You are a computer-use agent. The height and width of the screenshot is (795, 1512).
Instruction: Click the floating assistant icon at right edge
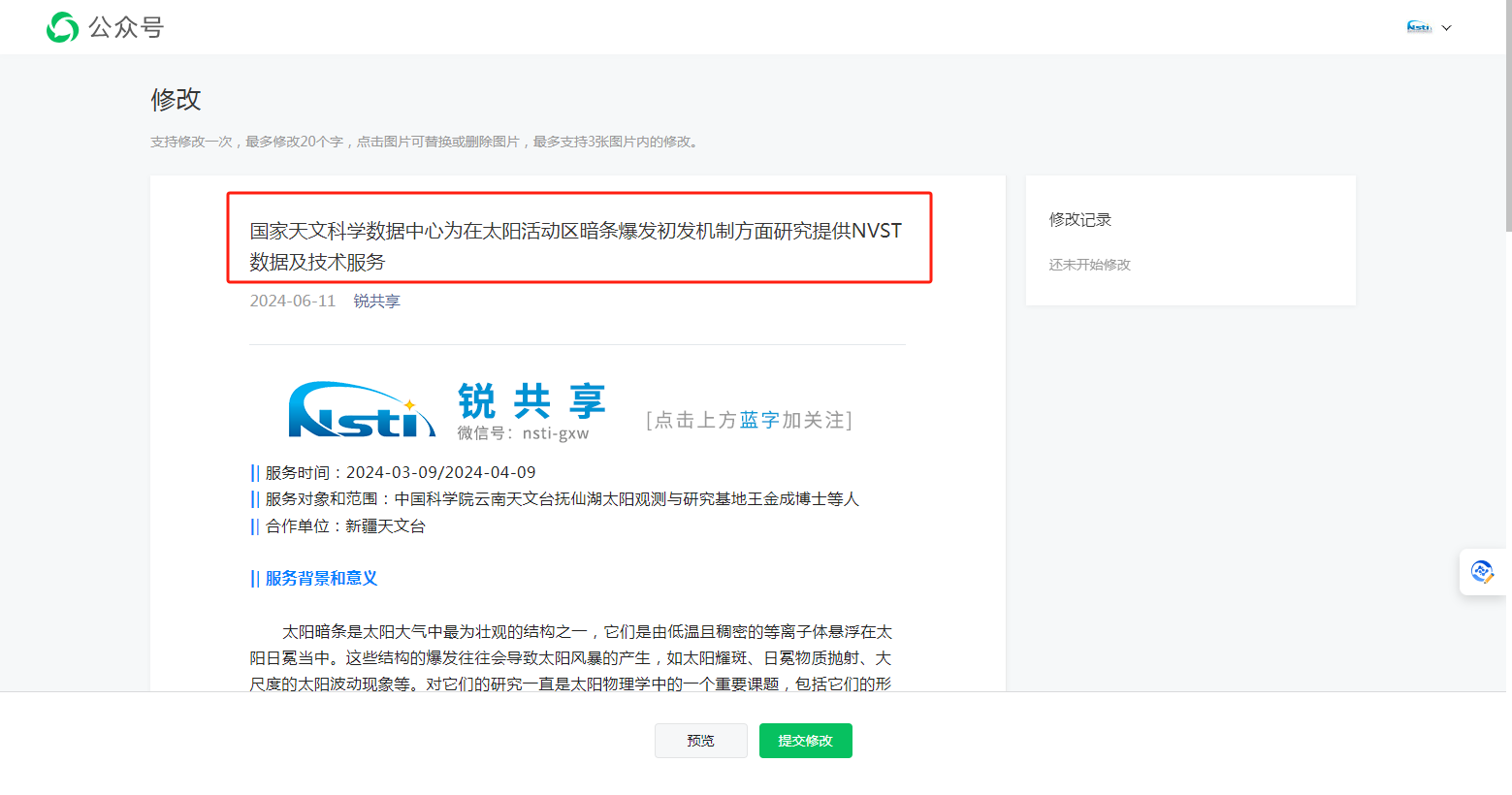point(1482,572)
